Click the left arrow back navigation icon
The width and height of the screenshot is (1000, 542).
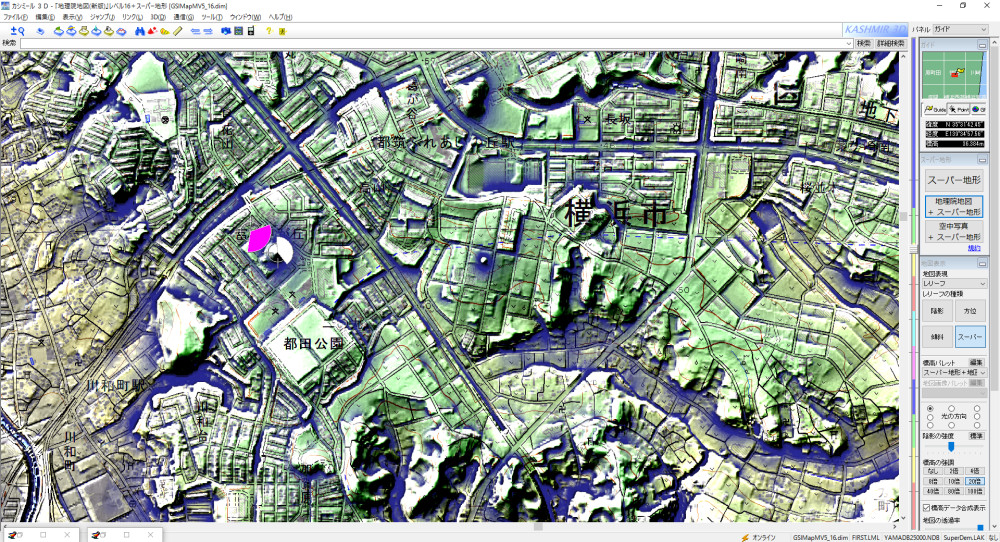click(x=195, y=31)
